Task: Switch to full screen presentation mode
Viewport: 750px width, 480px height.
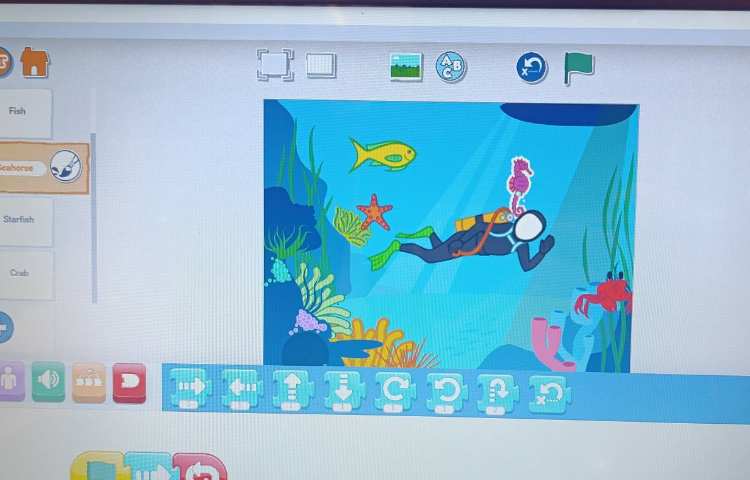Action: (x=275, y=65)
